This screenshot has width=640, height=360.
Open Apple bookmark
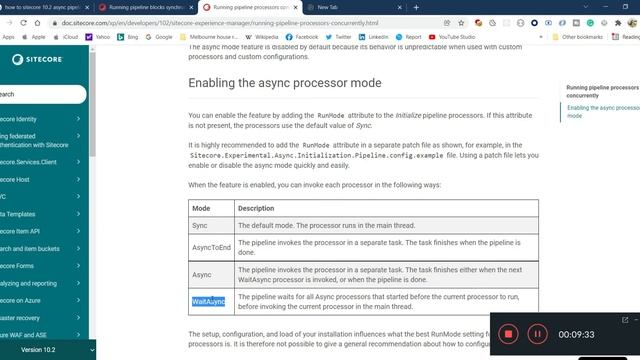(x=34, y=37)
